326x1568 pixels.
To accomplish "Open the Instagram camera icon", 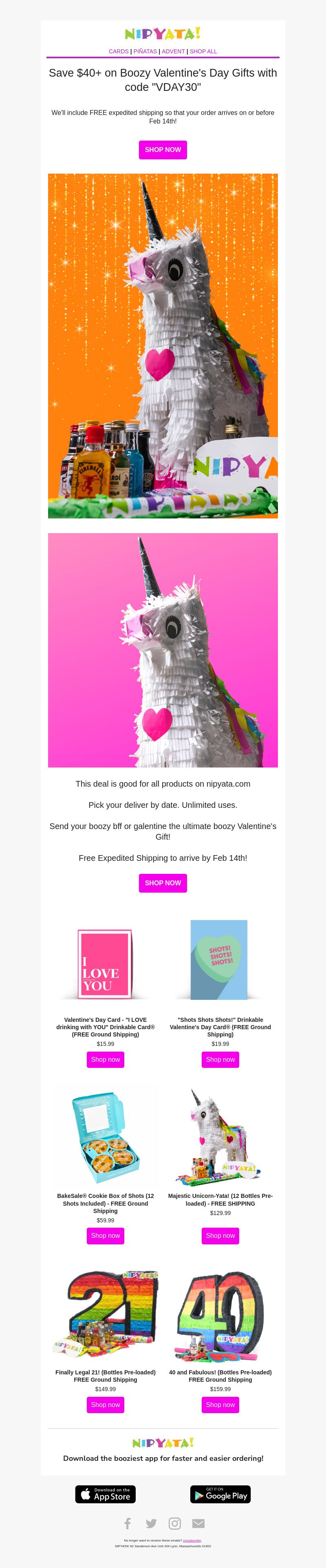I will pos(174,1523).
